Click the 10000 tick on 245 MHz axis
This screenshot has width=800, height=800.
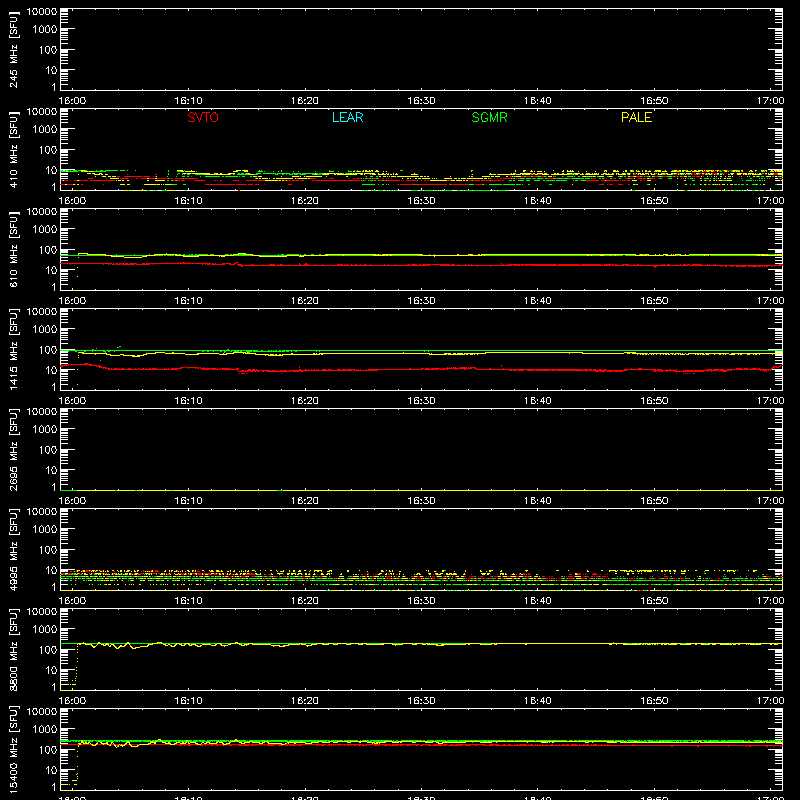tap(41, 12)
